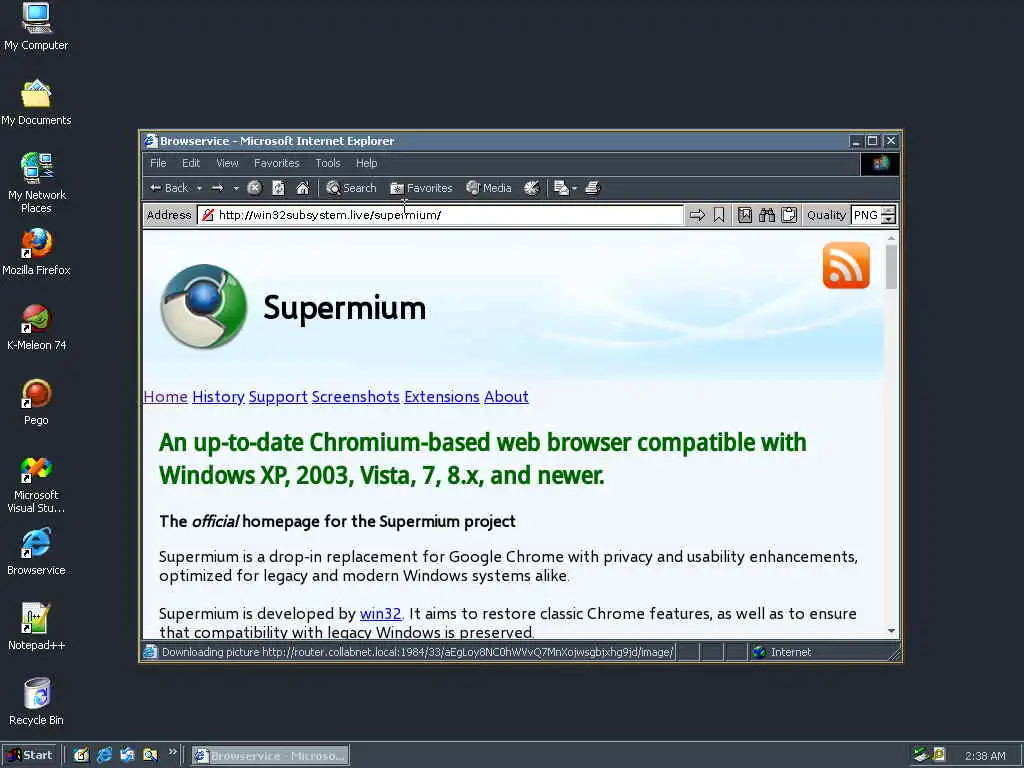This screenshot has width=1024, height=768.
Task: Click the orange RSS feed icon
Action: click(x=846, y=265)
